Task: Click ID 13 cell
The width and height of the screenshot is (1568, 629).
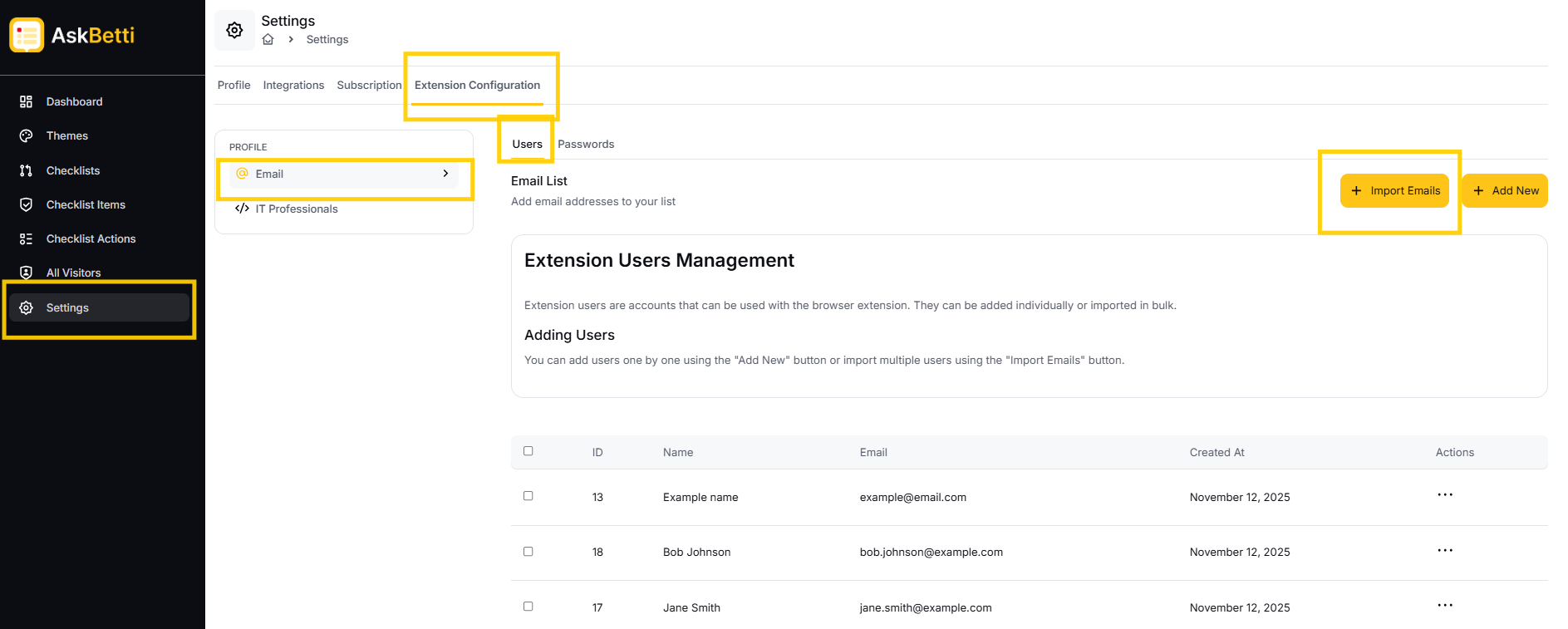Action: (597, 497)
